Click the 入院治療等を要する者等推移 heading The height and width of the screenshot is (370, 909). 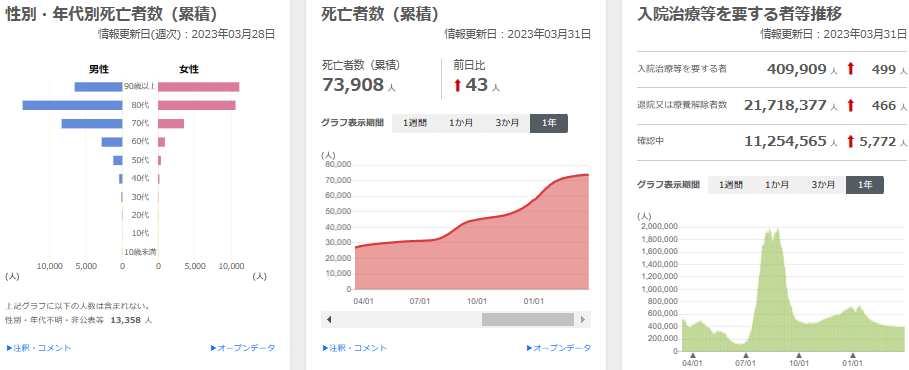[x=740, y=14]
